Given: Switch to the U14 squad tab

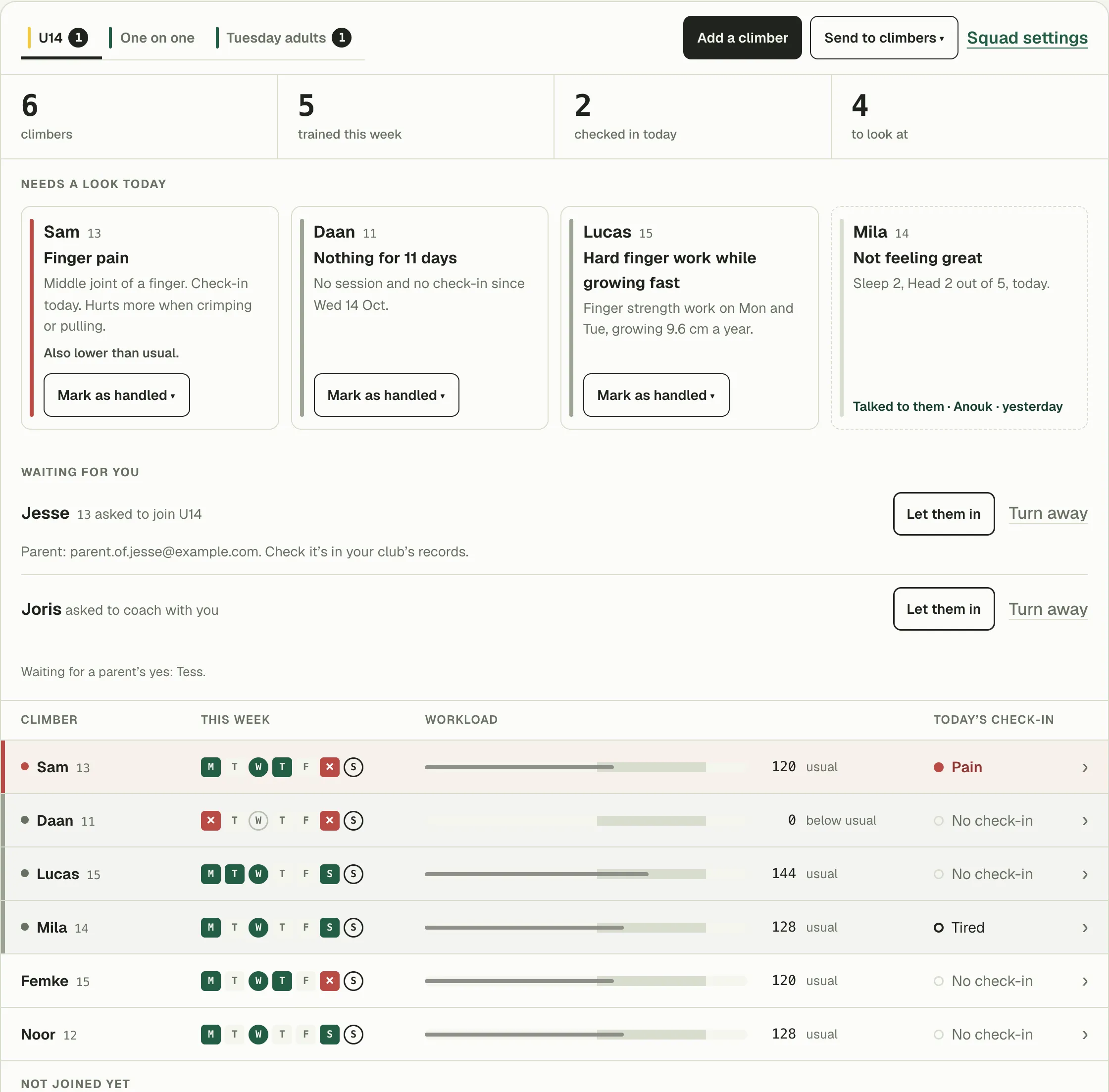Looking at the screenshot, I should 61,38.
